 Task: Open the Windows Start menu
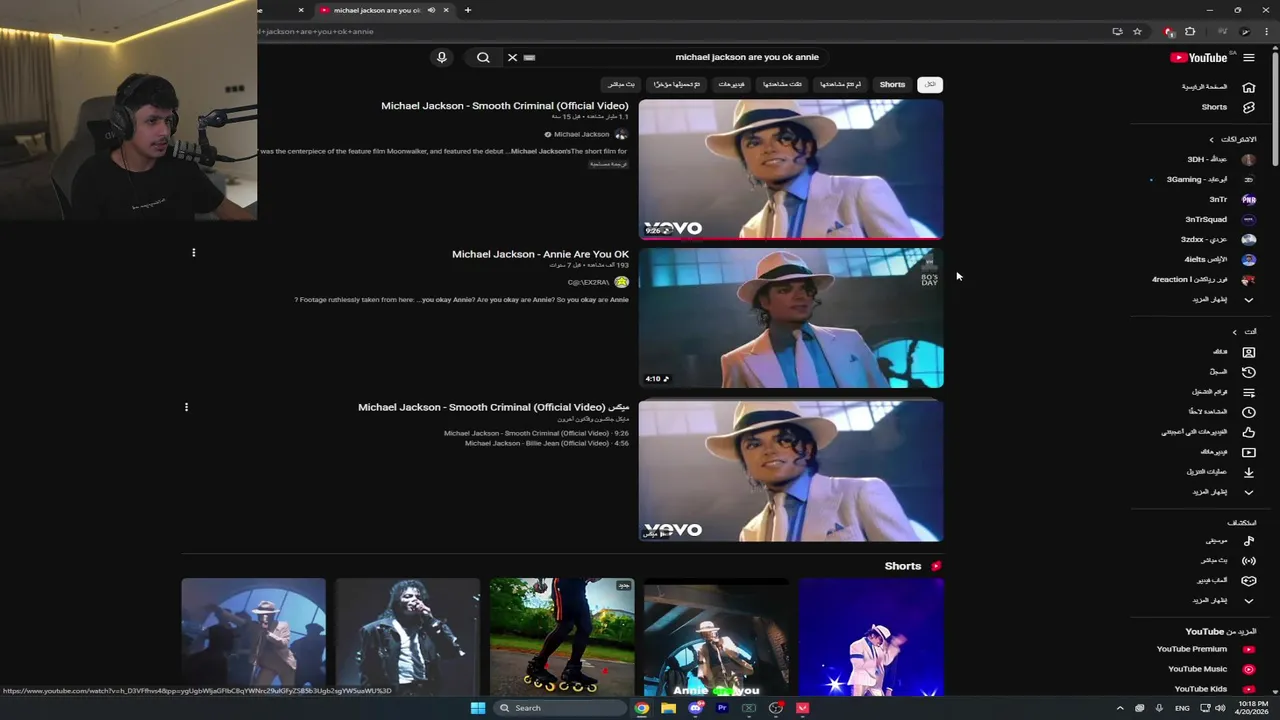click(478, 708)
